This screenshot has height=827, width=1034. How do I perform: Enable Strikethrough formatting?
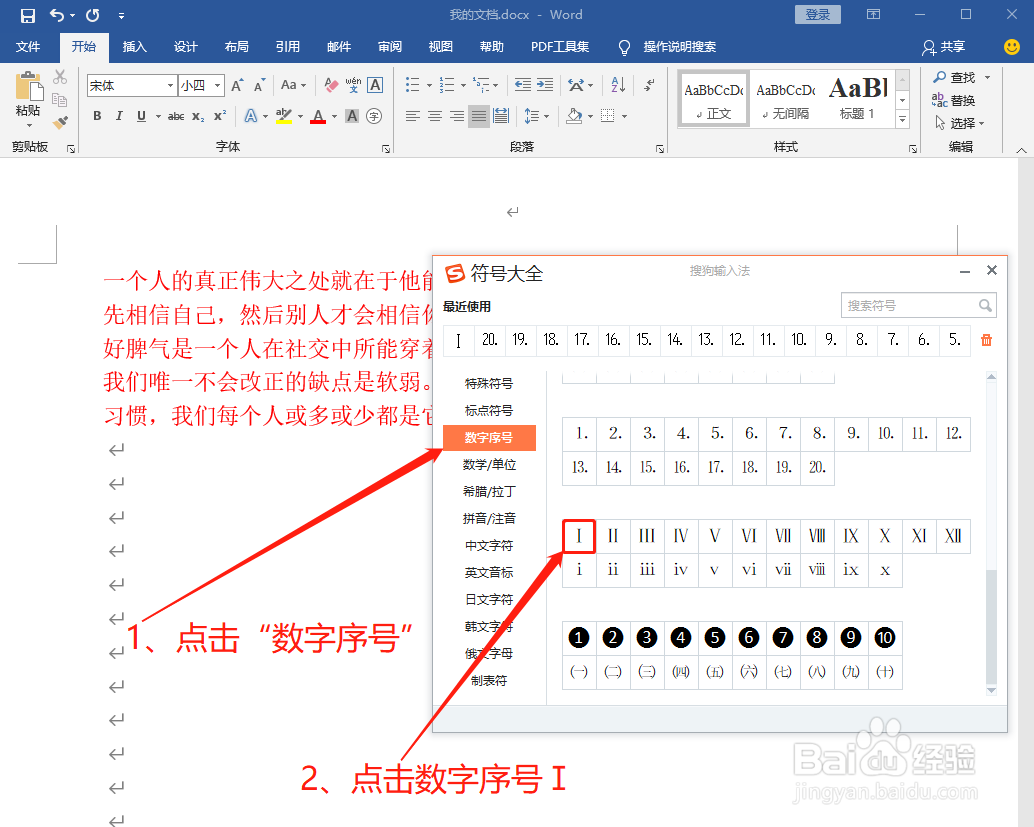click(x=177, y=117)
